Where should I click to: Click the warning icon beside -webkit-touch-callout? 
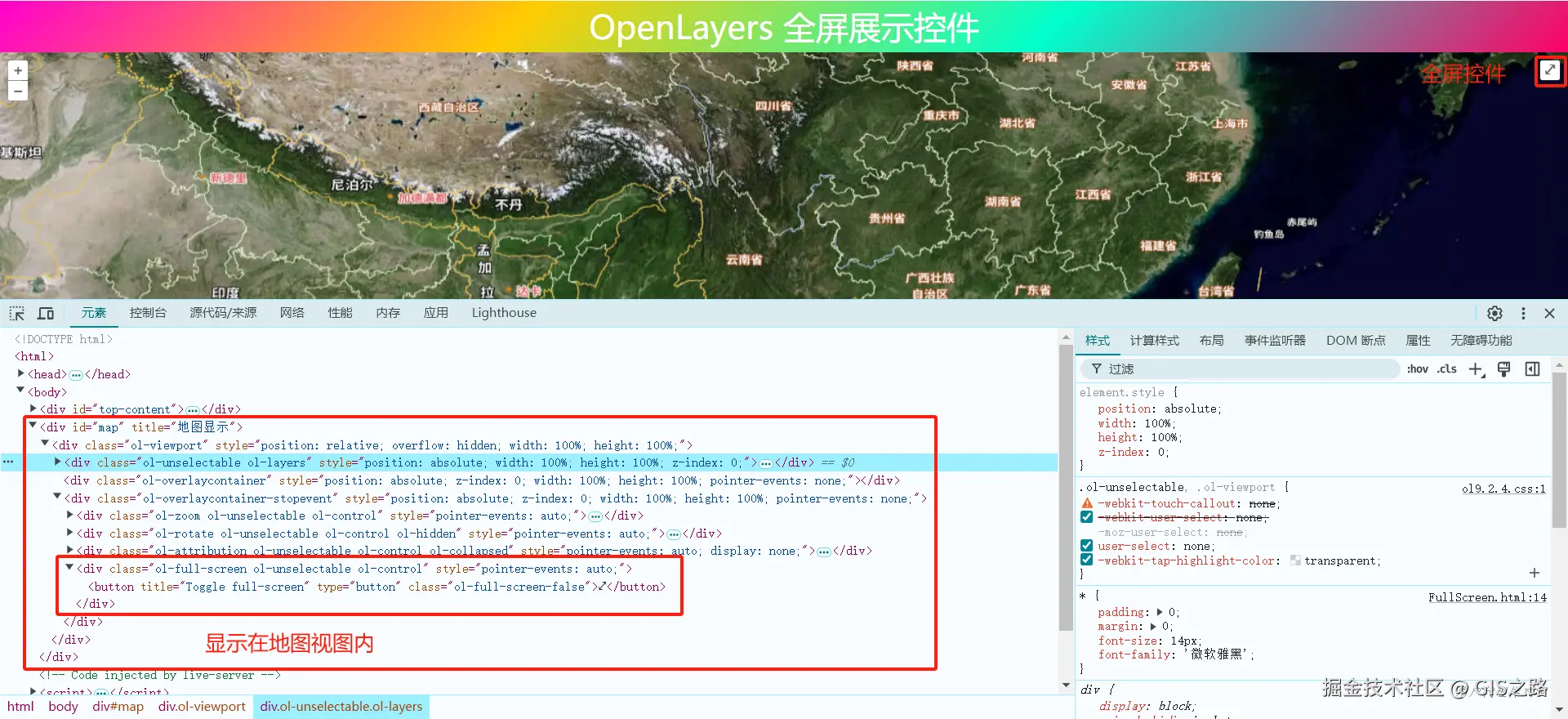1087,503
